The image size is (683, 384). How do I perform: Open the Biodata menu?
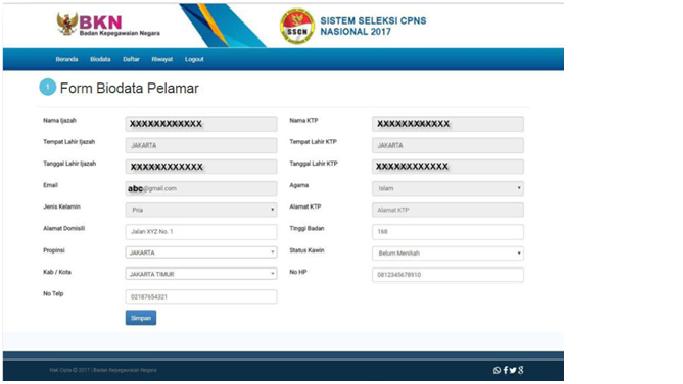click(x=100, y=59)
